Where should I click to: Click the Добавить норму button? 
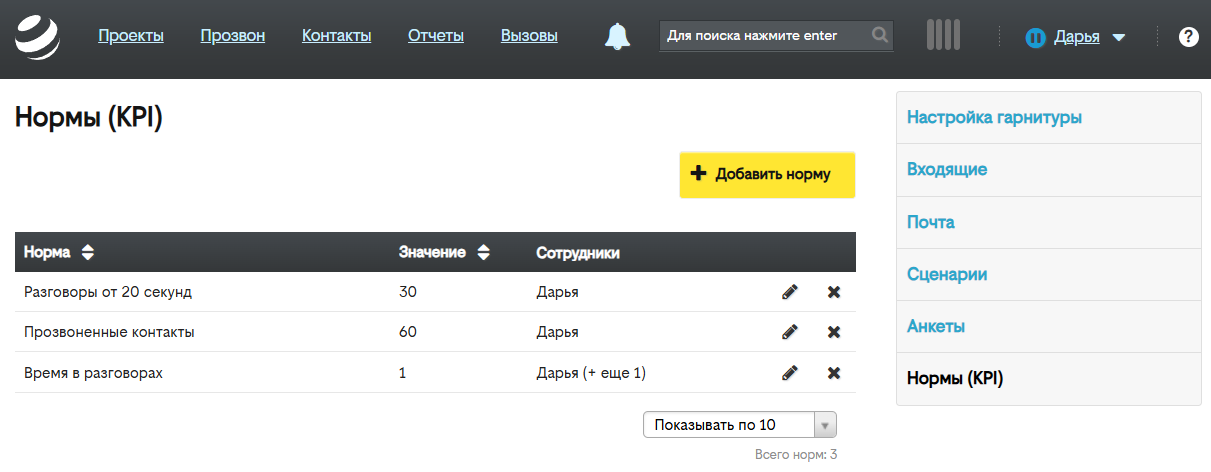(767, 175)
